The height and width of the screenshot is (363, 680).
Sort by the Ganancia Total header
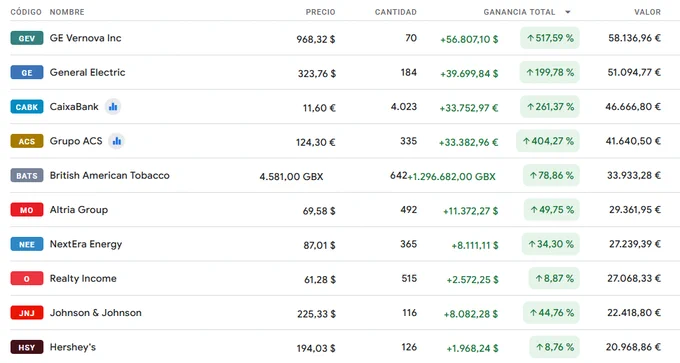(x=519, y=12)
